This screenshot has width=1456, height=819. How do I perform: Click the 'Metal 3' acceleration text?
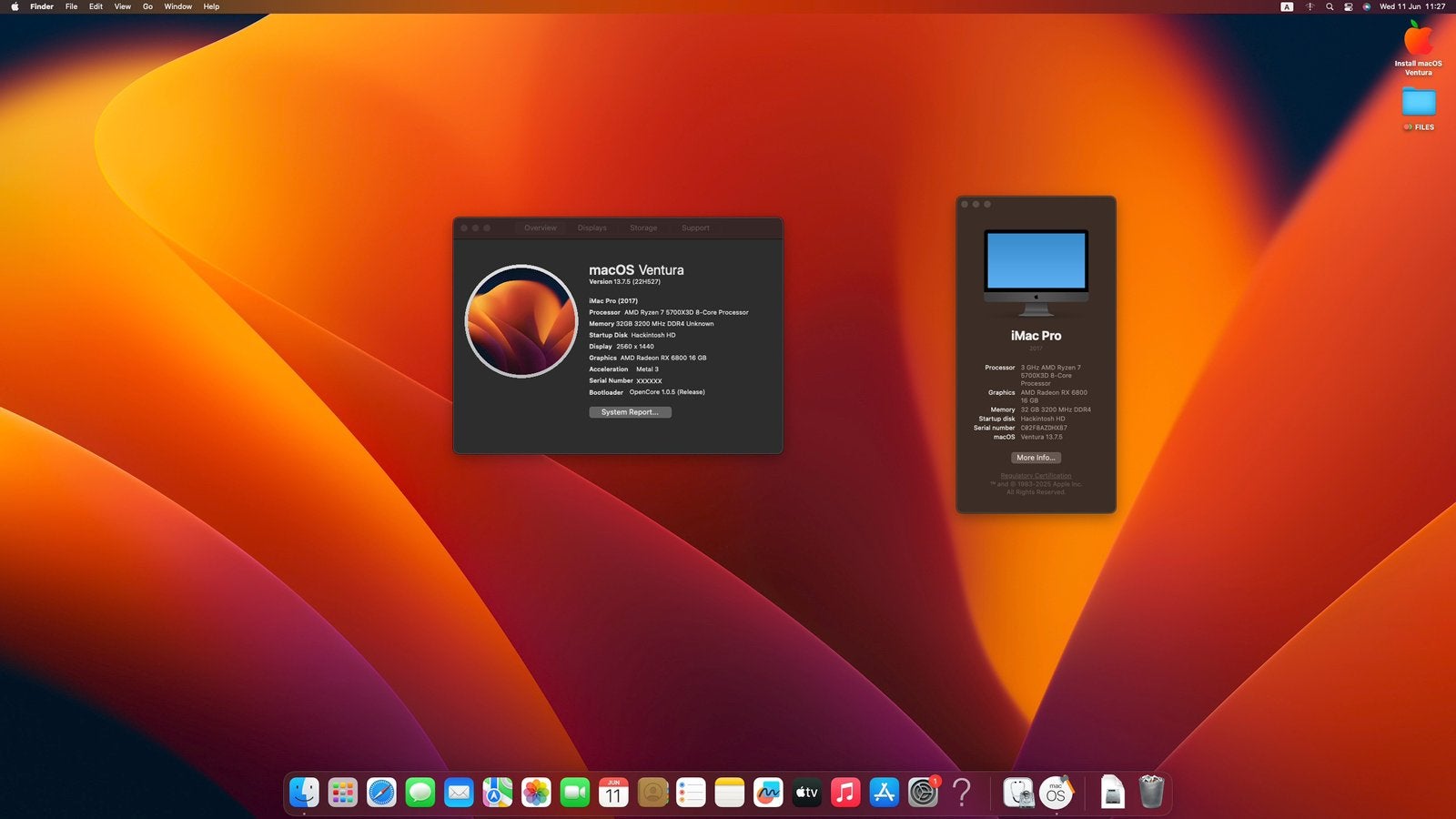(x=647, y=369)
